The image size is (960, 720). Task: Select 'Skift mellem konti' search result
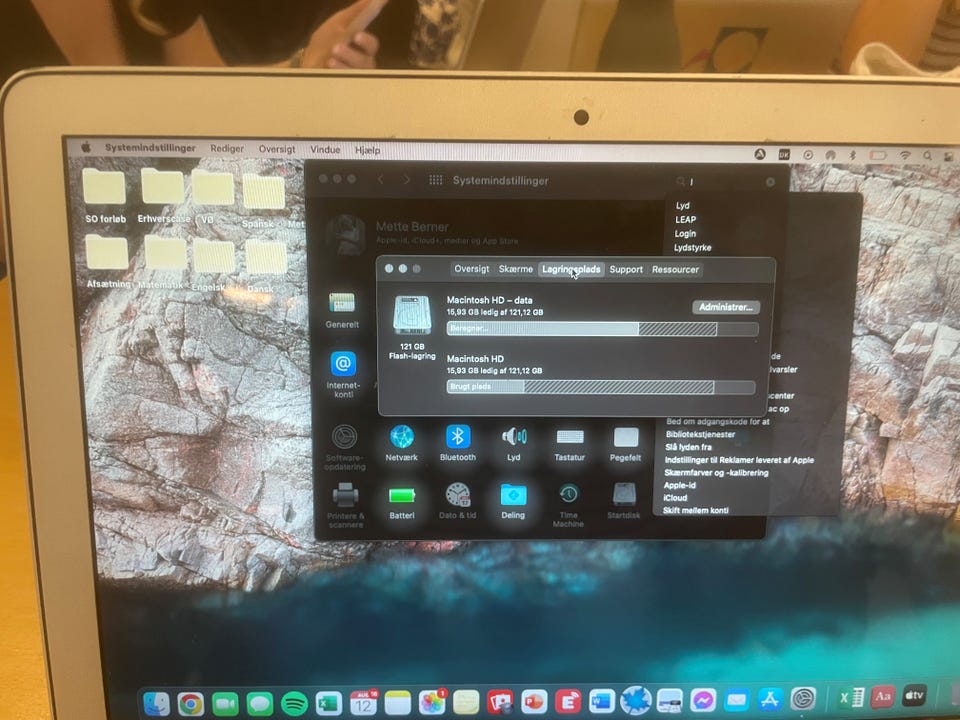point(696,510)
